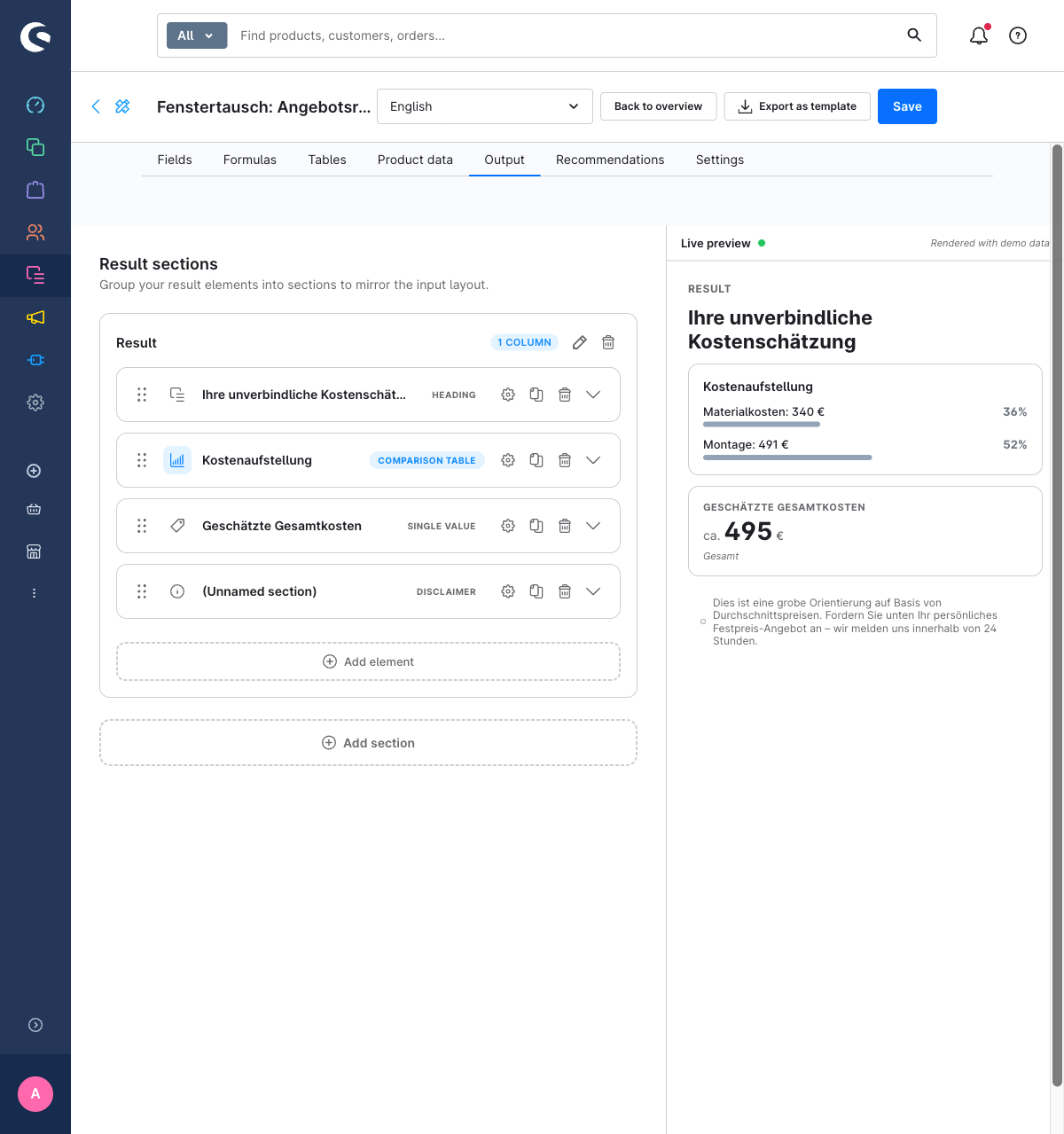Click the search magnifier icon
Viewport: 1064px width, 1134px height.
(914, 35)
